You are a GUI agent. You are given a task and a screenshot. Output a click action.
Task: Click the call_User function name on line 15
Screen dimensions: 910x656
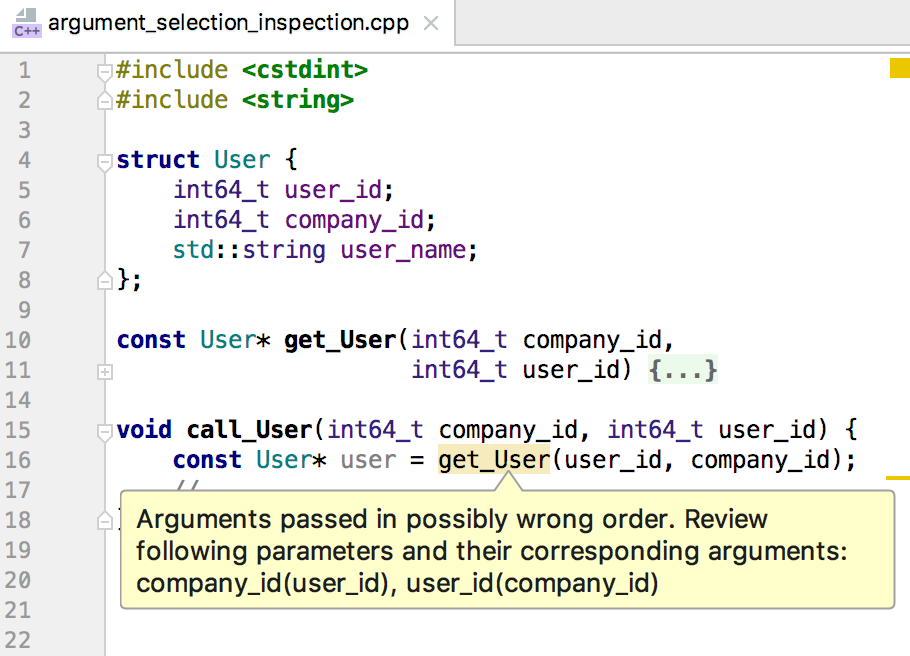coord(250,430)
